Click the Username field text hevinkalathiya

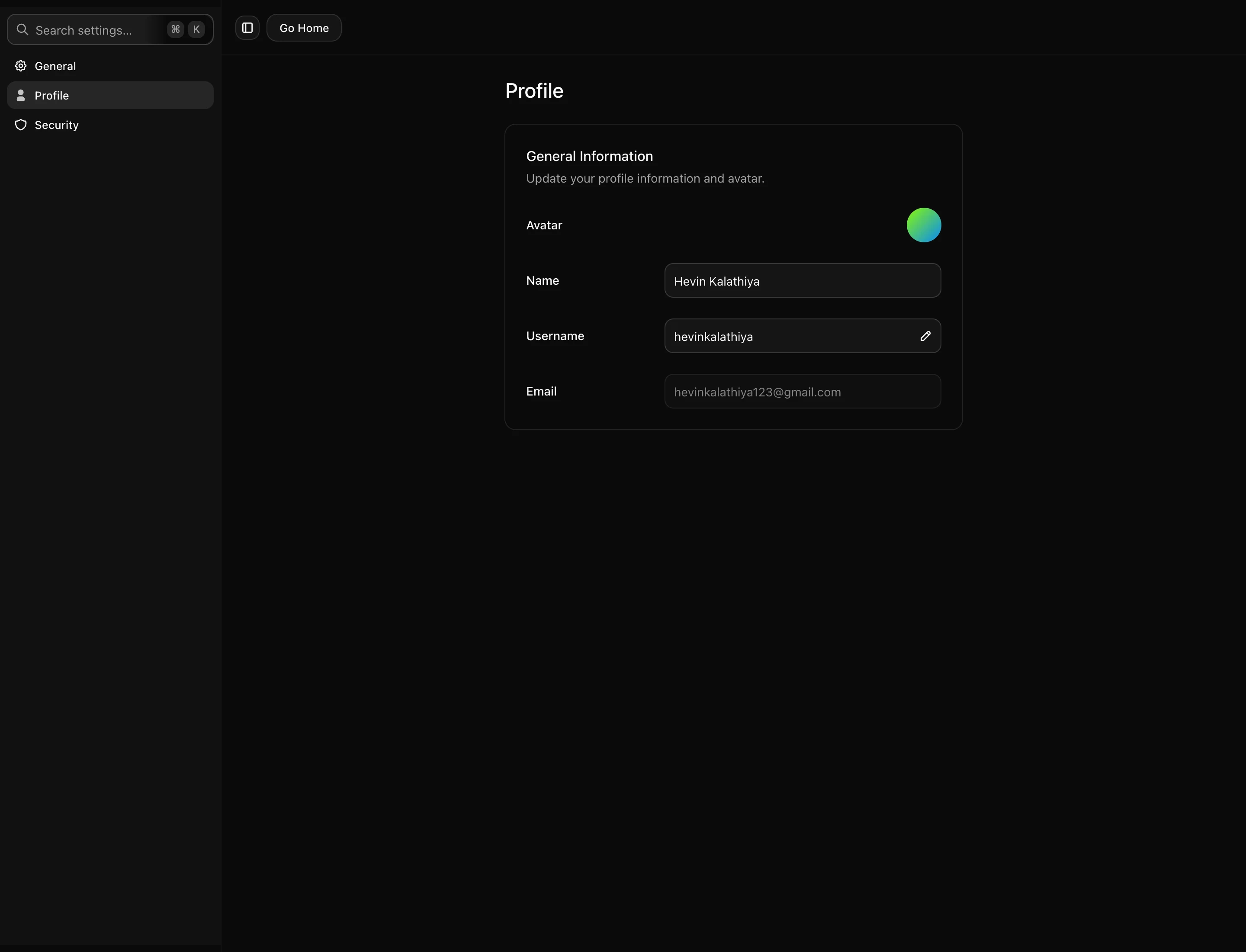tap(713, 337)
